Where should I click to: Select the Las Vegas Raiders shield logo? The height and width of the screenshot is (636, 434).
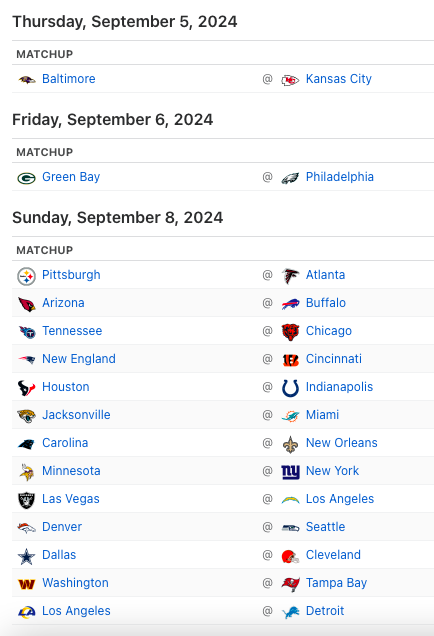coord(27,500)
